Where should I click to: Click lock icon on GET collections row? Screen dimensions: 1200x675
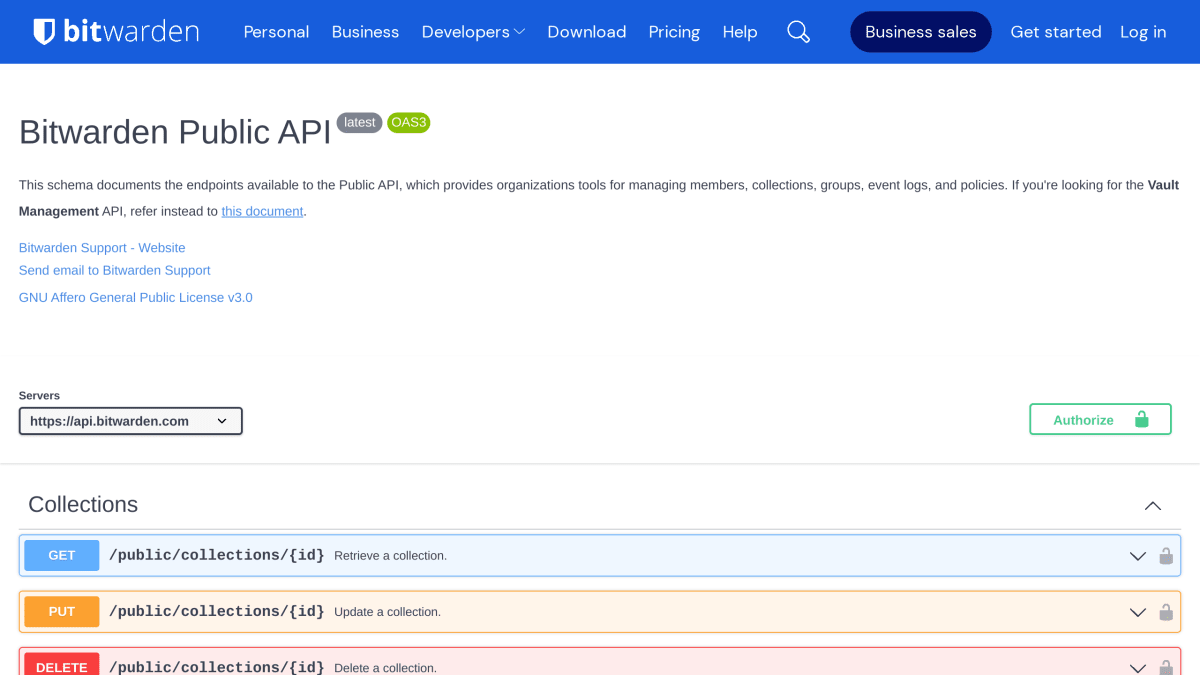[x=1166, y=556]
